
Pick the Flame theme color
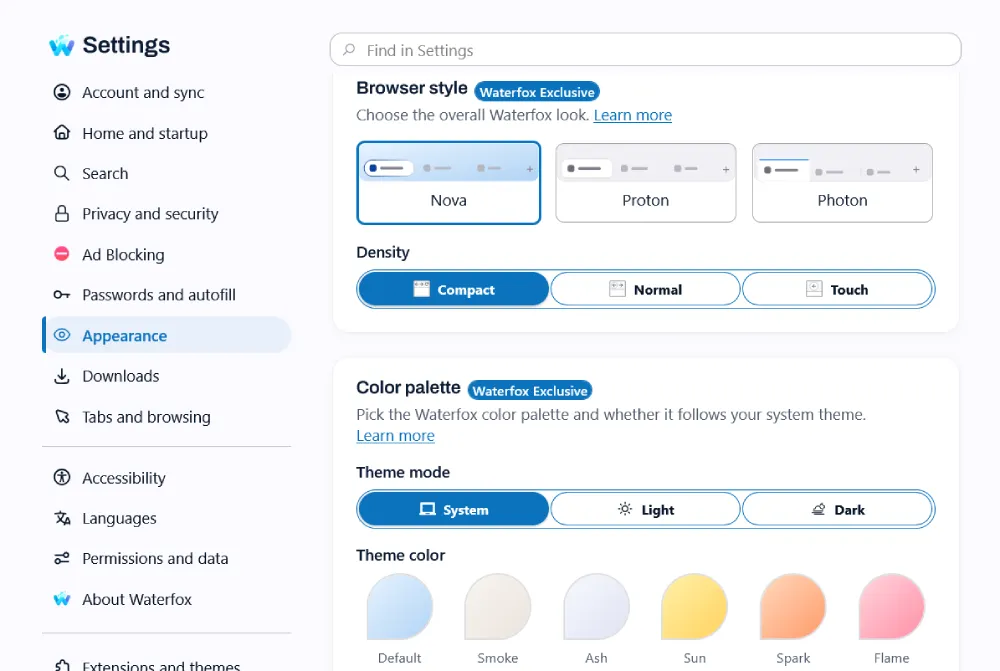pyautogui.click(x=892, y=607)
